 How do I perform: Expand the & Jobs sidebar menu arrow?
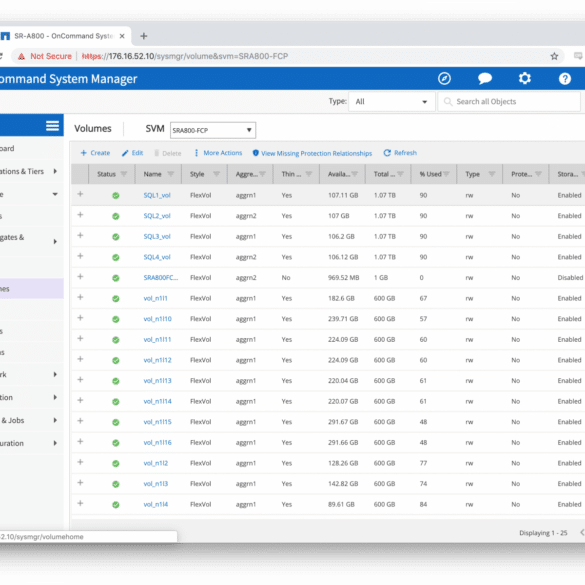pos(55,420)
